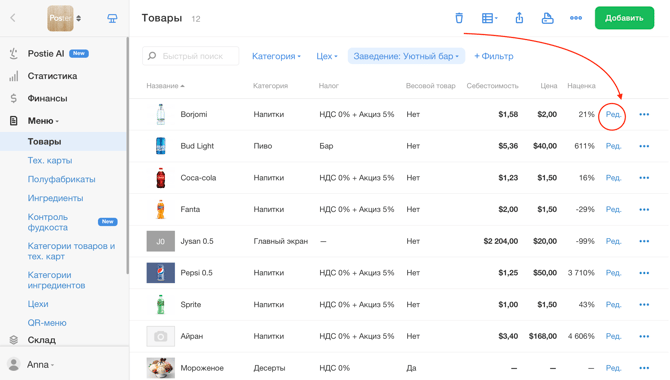Click the Fanta bottle thumbnail
Viewport: 670px width, 380px height.
[x=161, y=209]
